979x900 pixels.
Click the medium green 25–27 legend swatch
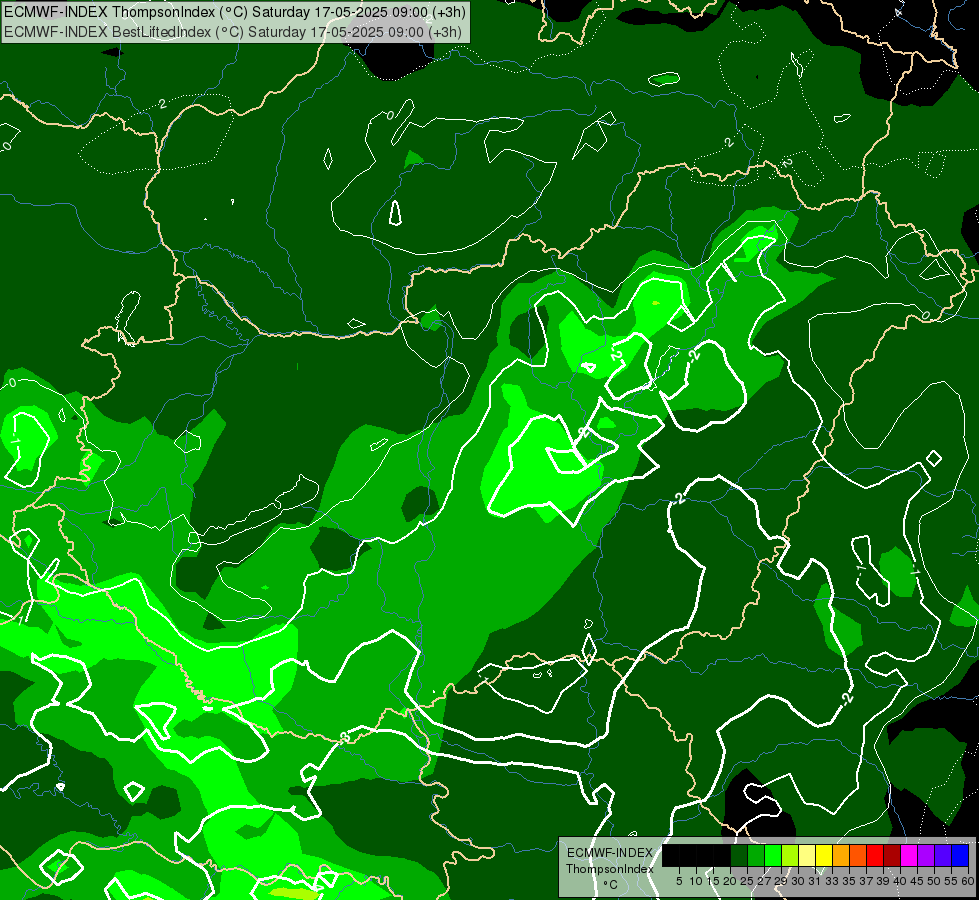pyautogui.click(x=756, y=855)
